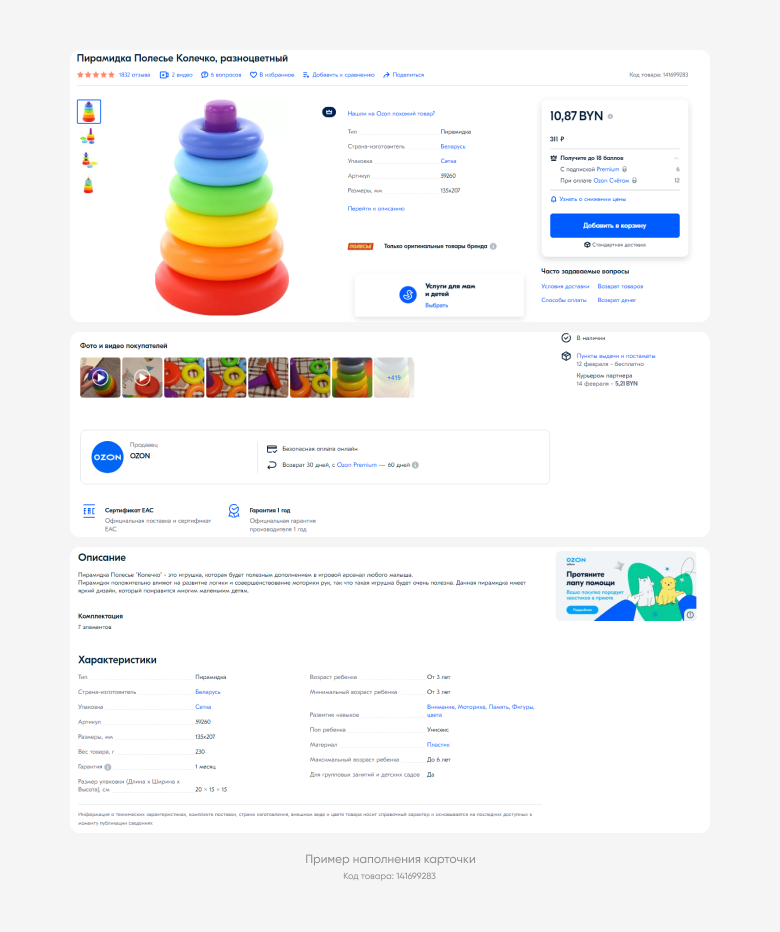Viewport: 780px width, 932px height.
Task: Click the 2 videos camera icon
Action: pyautogui.click(x=164, y=75)
